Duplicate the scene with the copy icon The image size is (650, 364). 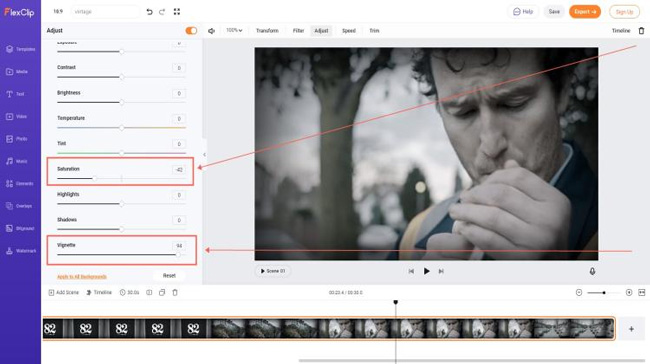(x=162, y=293)
